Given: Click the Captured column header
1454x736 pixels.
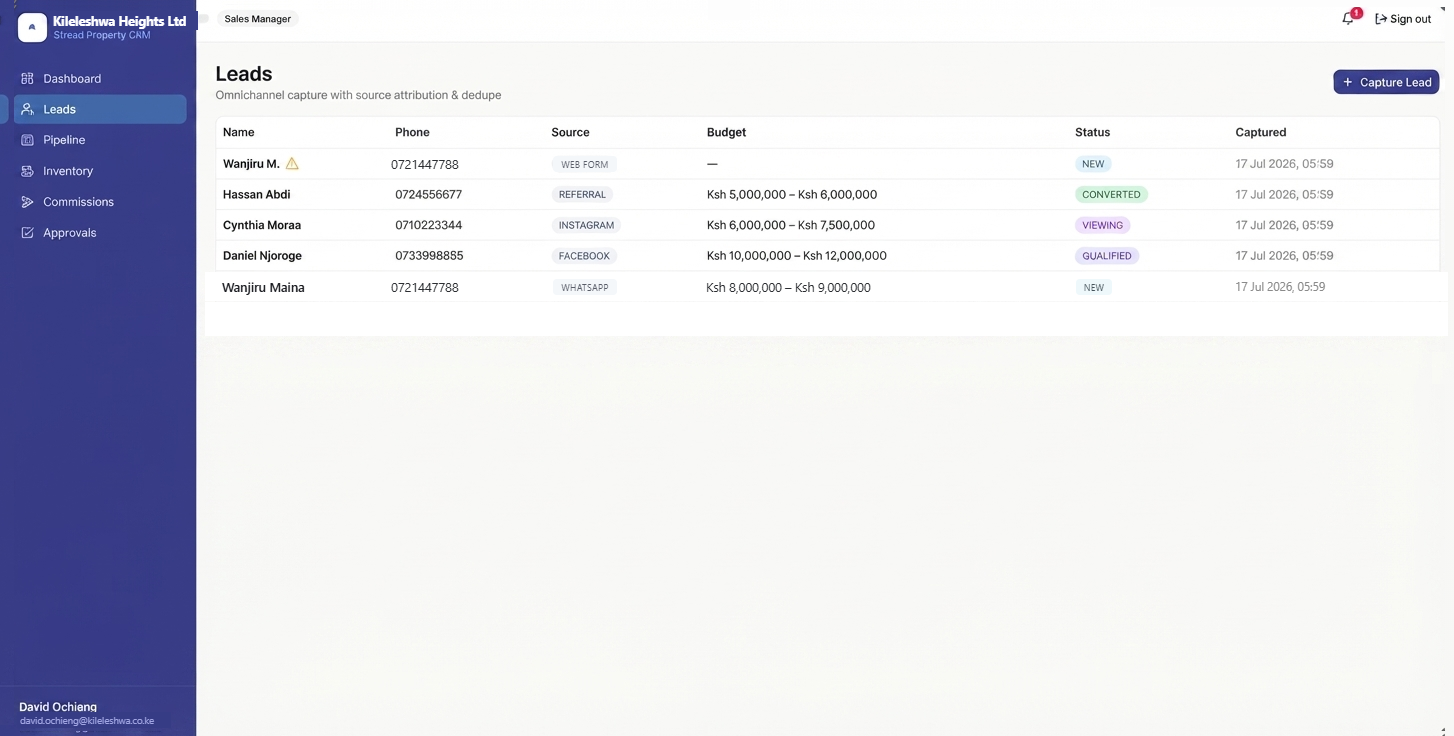Looking at the screenshot, I should click(x=1261, y=132).
